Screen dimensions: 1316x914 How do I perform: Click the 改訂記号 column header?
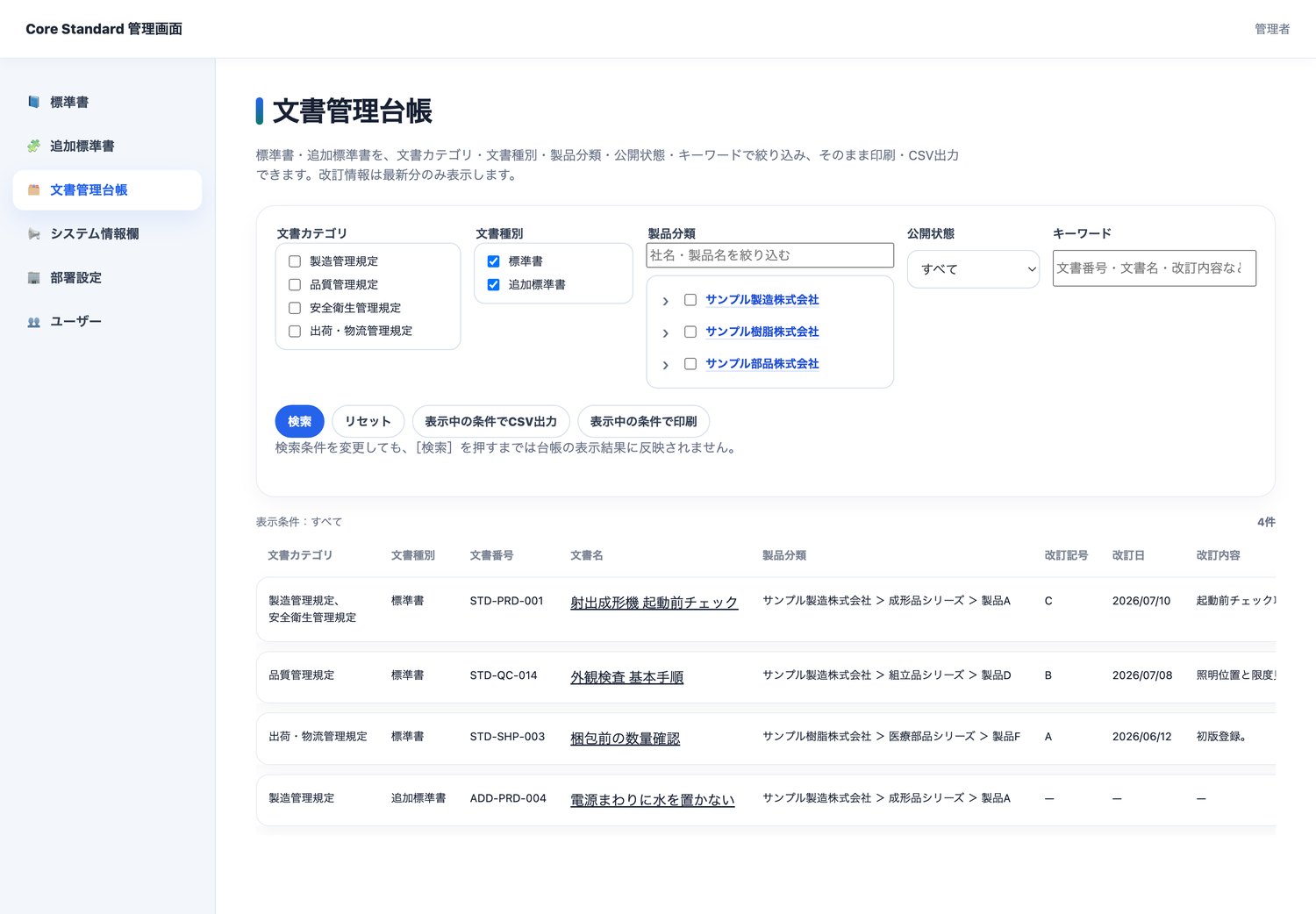[1066, 555]
